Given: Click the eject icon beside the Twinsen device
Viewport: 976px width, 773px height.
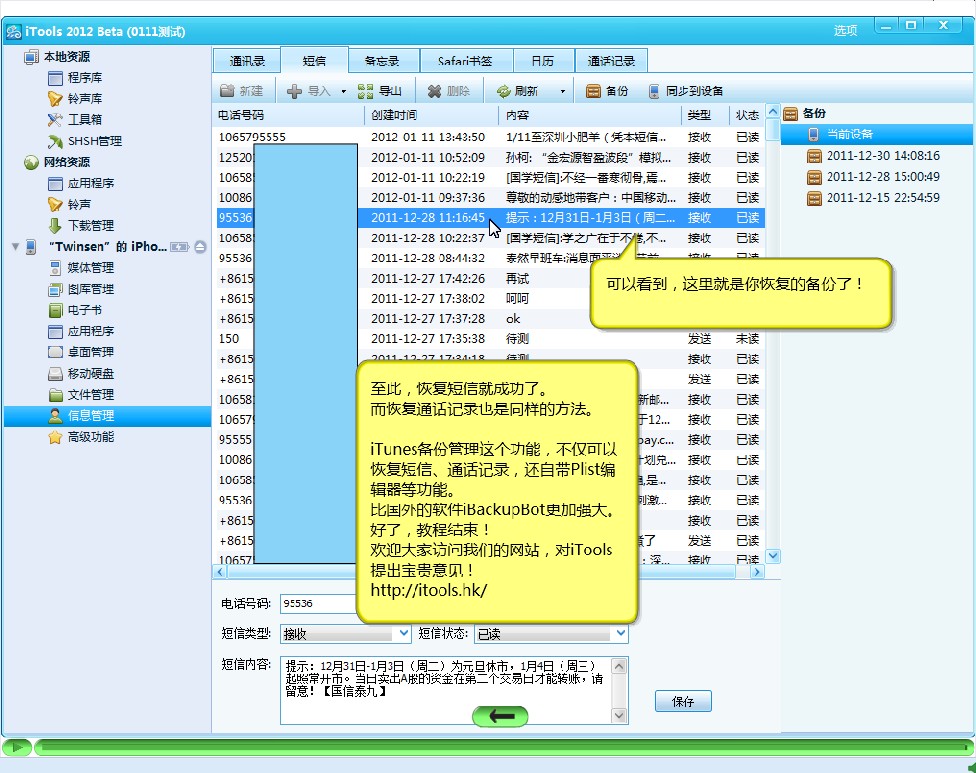Looking at the screenshot, I should (201, 247).
